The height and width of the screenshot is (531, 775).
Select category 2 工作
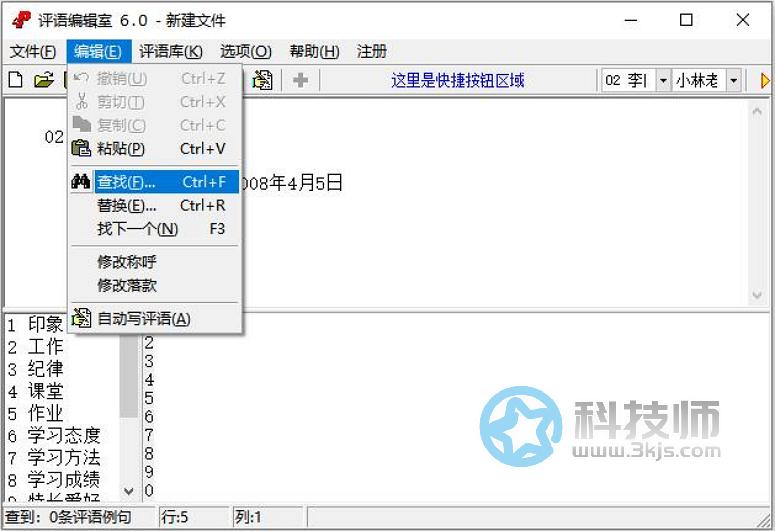point(35,347)
